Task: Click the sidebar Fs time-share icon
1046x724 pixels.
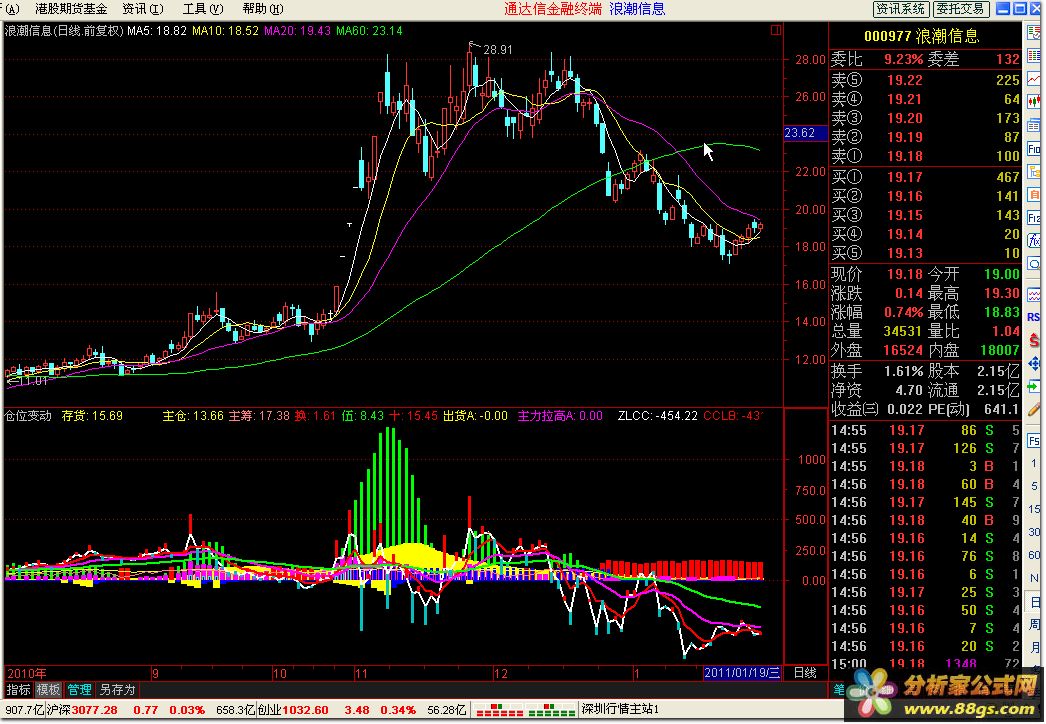Action: pyautogui.click(x=1034, y=440)
